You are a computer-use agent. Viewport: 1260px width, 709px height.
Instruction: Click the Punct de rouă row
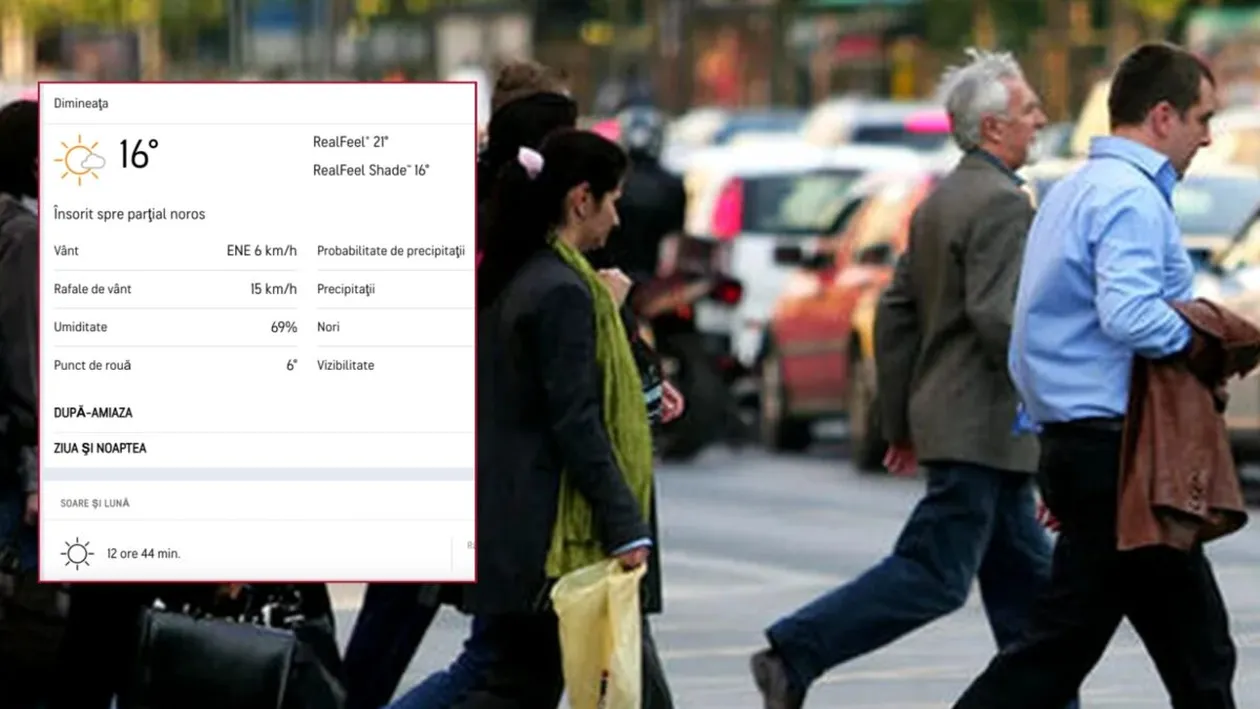click(x=175, y=365)
